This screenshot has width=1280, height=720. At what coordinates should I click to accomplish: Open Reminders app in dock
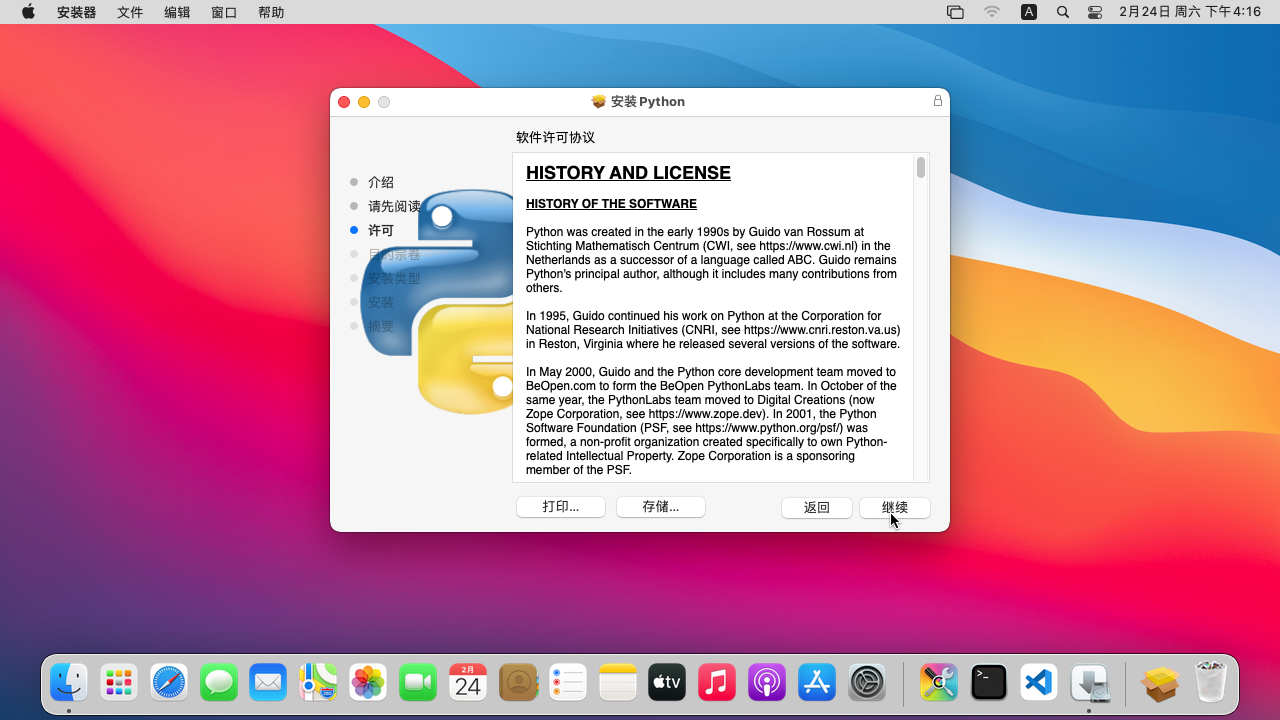click(568, 683)
